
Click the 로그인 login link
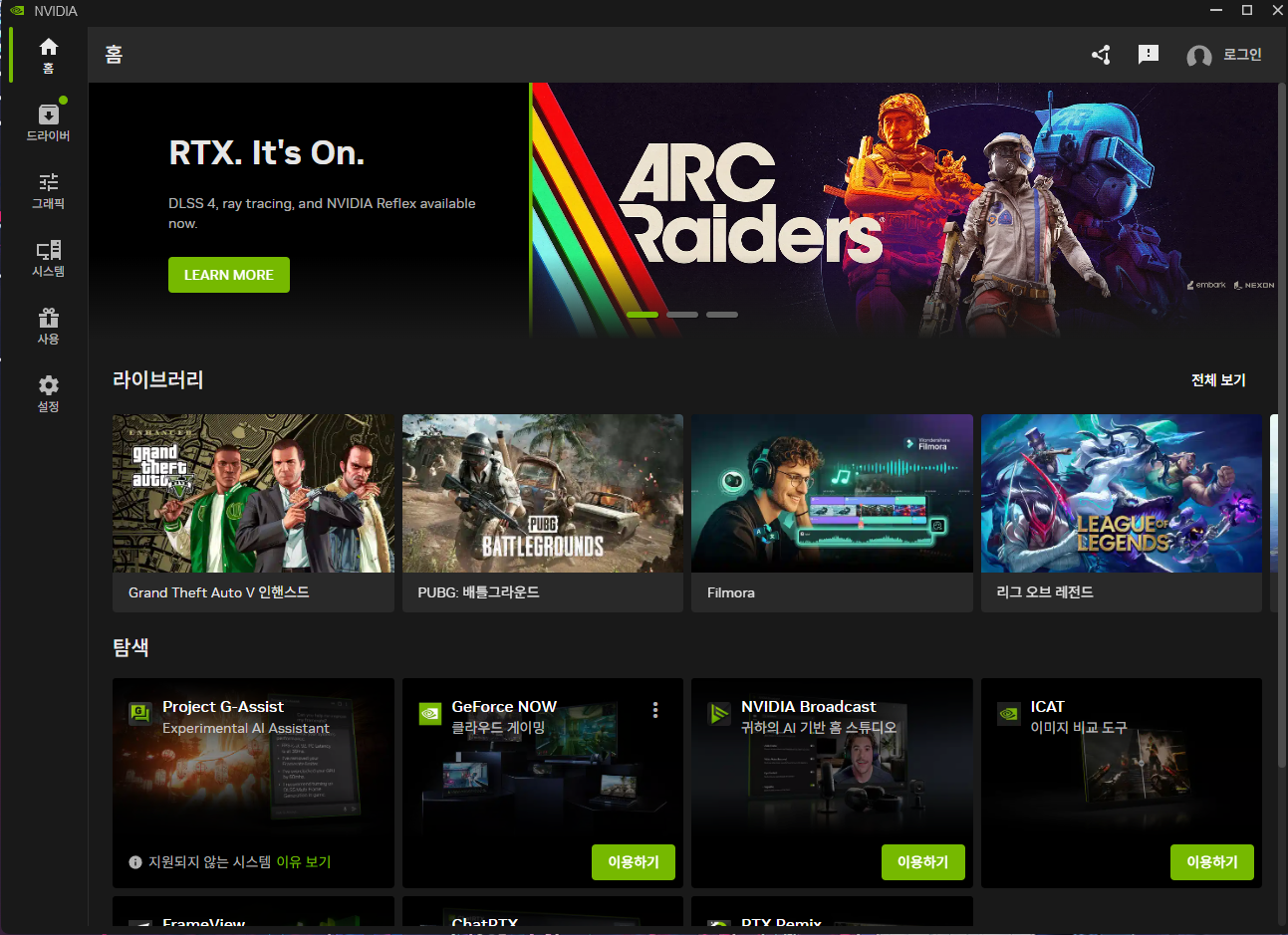point(1242,55)
